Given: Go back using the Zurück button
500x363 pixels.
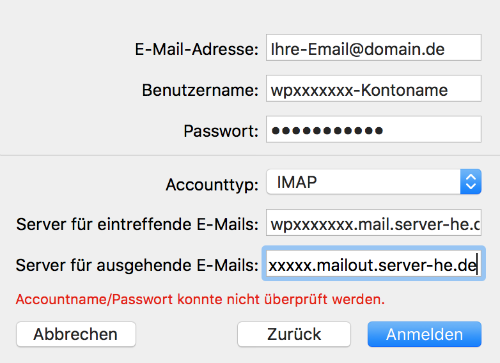Looking at the screenshot, I should (x=294, y=334).
